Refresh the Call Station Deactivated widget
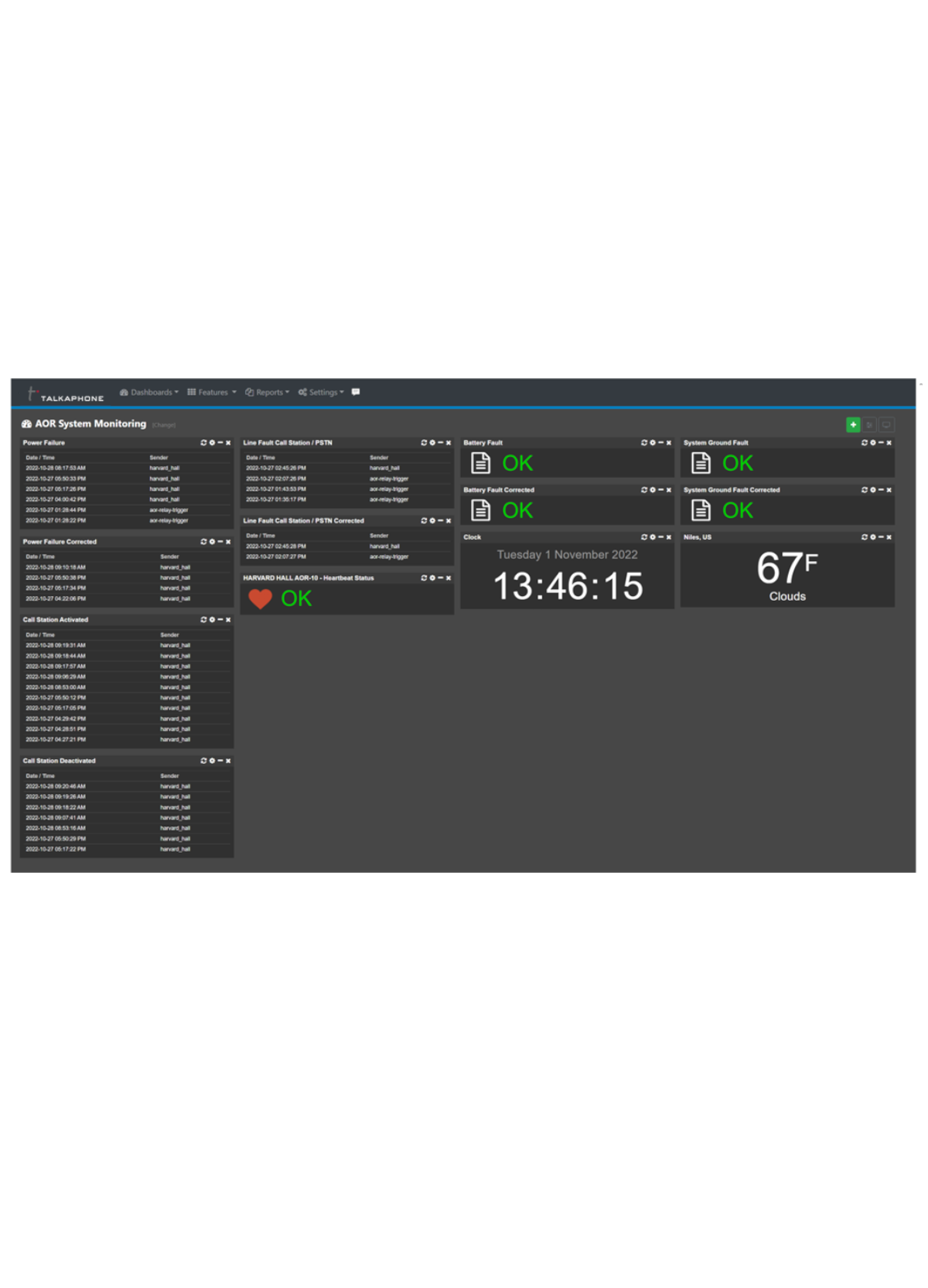This screenshot has width=928, height=1288. point(203,761)
